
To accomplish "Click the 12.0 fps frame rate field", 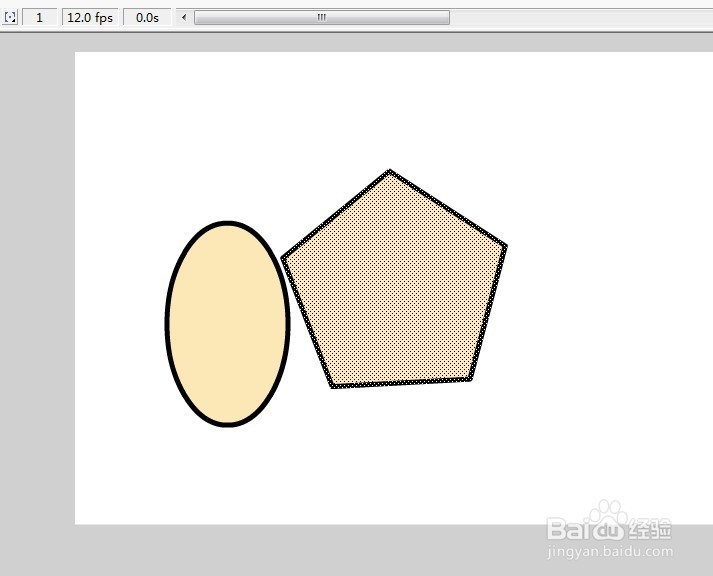I will coord(90,18).
